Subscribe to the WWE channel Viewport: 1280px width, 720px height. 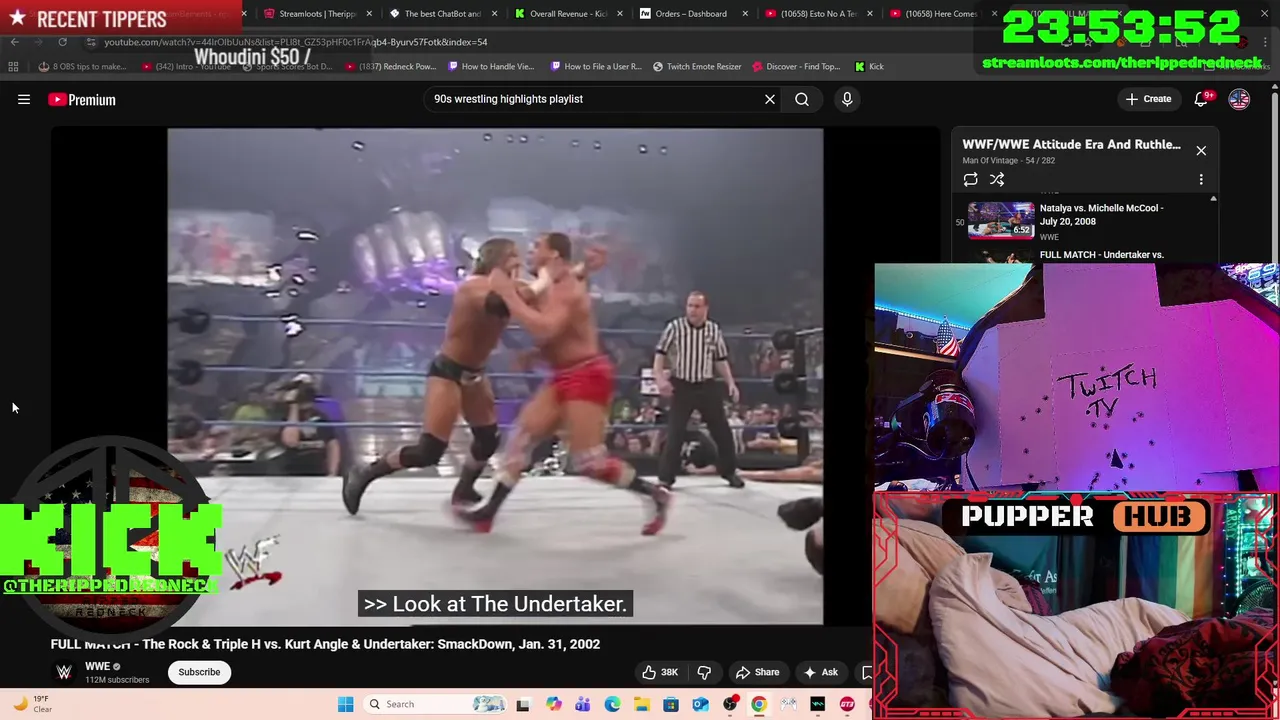199,672
